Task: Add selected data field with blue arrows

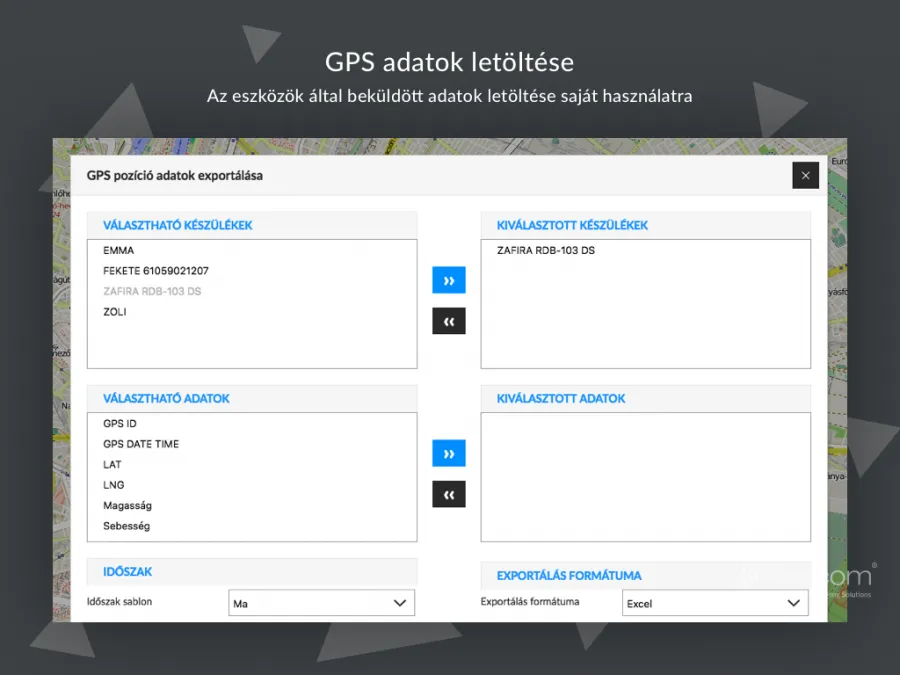Action: point(449,453)
